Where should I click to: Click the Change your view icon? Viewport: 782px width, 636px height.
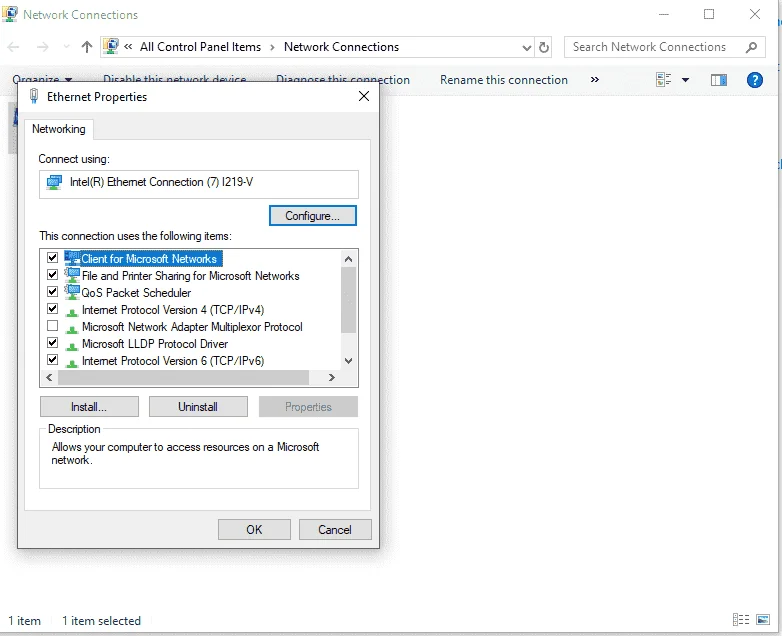[x=663, y=80]
